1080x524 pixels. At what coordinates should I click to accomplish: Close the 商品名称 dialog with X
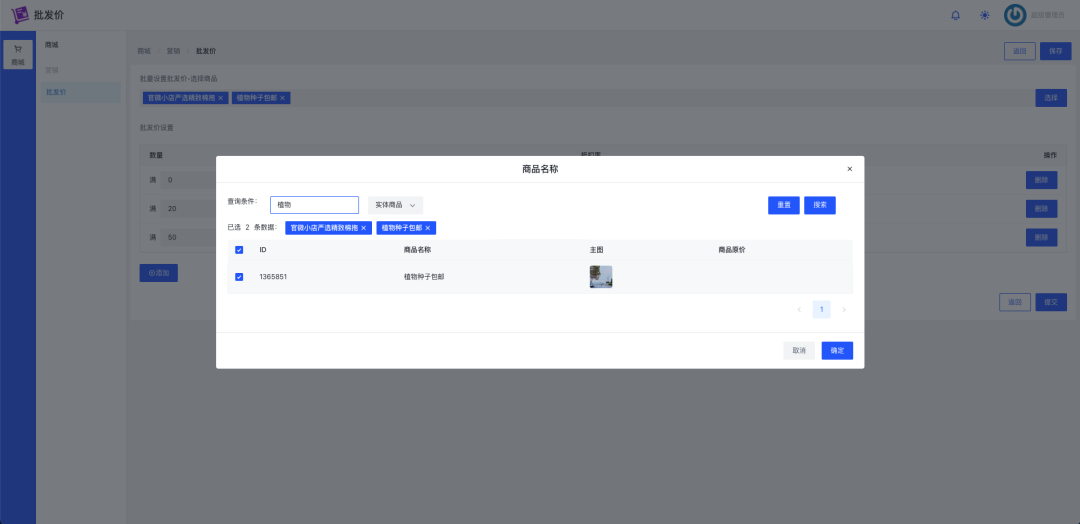point(850,169)
